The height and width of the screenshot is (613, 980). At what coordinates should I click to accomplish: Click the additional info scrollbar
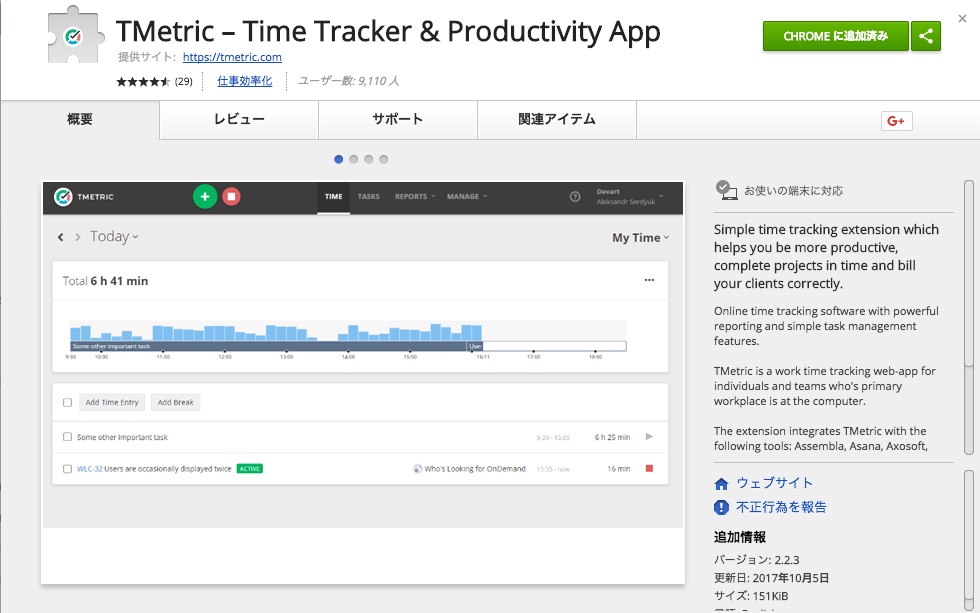(969, 540)
